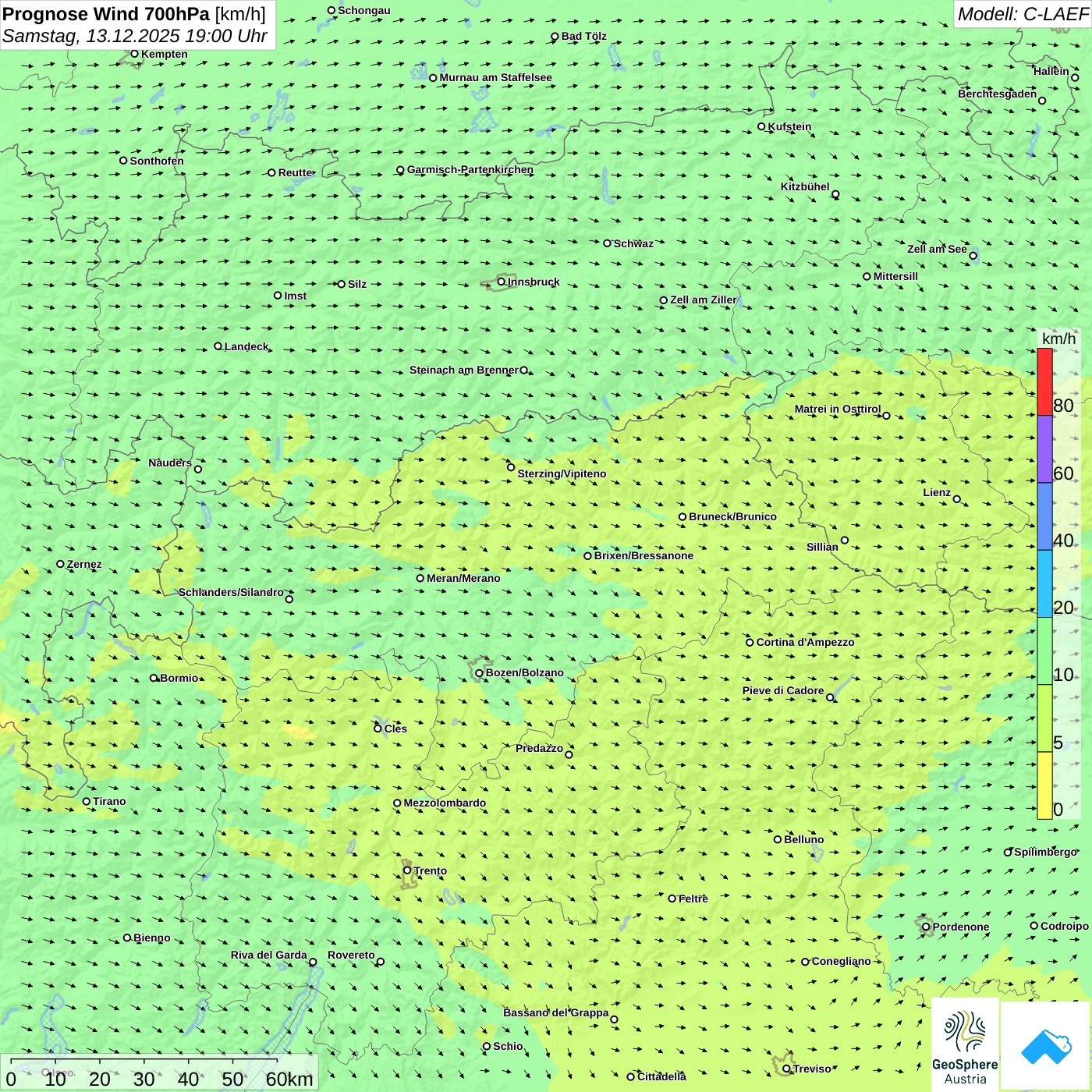1092x1092 pixels.
Task: Click the Bad Tölz label
Action: point(584,36)
